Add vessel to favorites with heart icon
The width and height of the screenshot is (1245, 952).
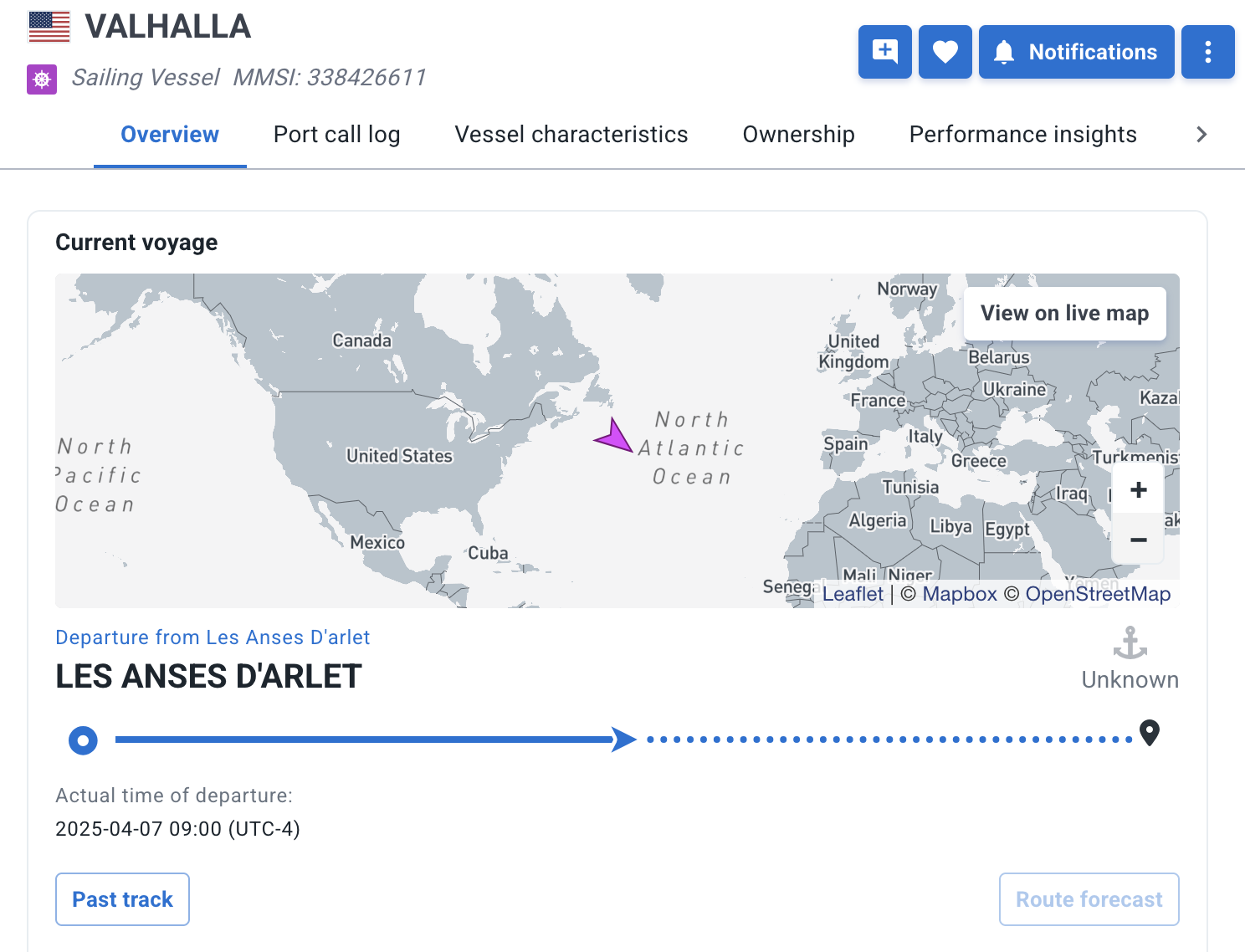[945, 52]
